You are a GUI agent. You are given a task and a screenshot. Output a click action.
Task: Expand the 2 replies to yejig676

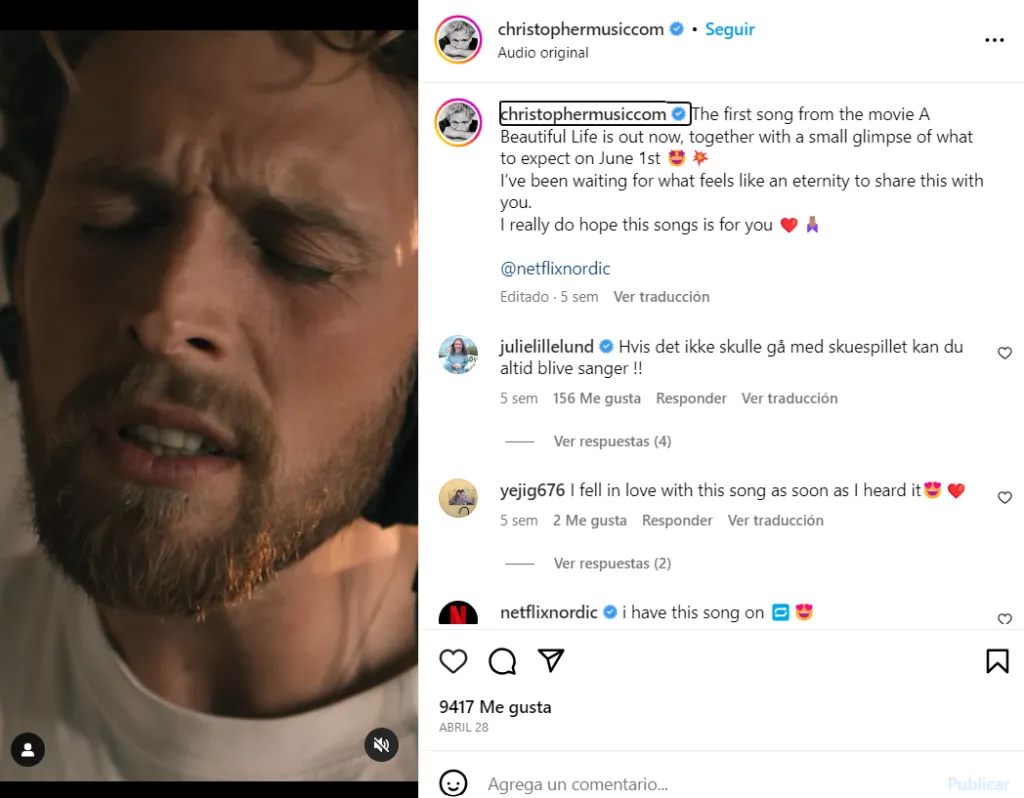(612, 563)
